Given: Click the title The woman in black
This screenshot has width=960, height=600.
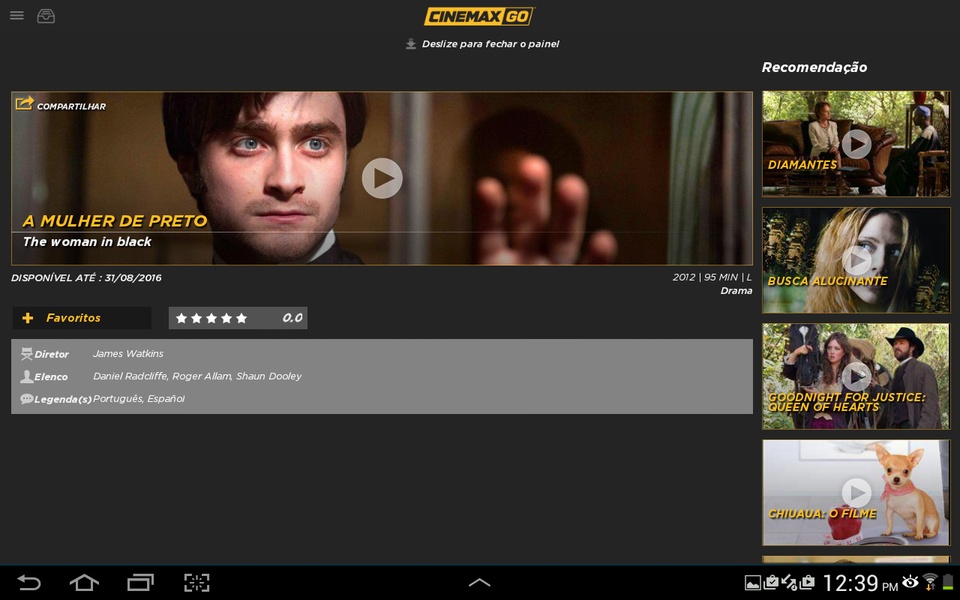Looking at the screenshot, I should (x=87, y=242).
